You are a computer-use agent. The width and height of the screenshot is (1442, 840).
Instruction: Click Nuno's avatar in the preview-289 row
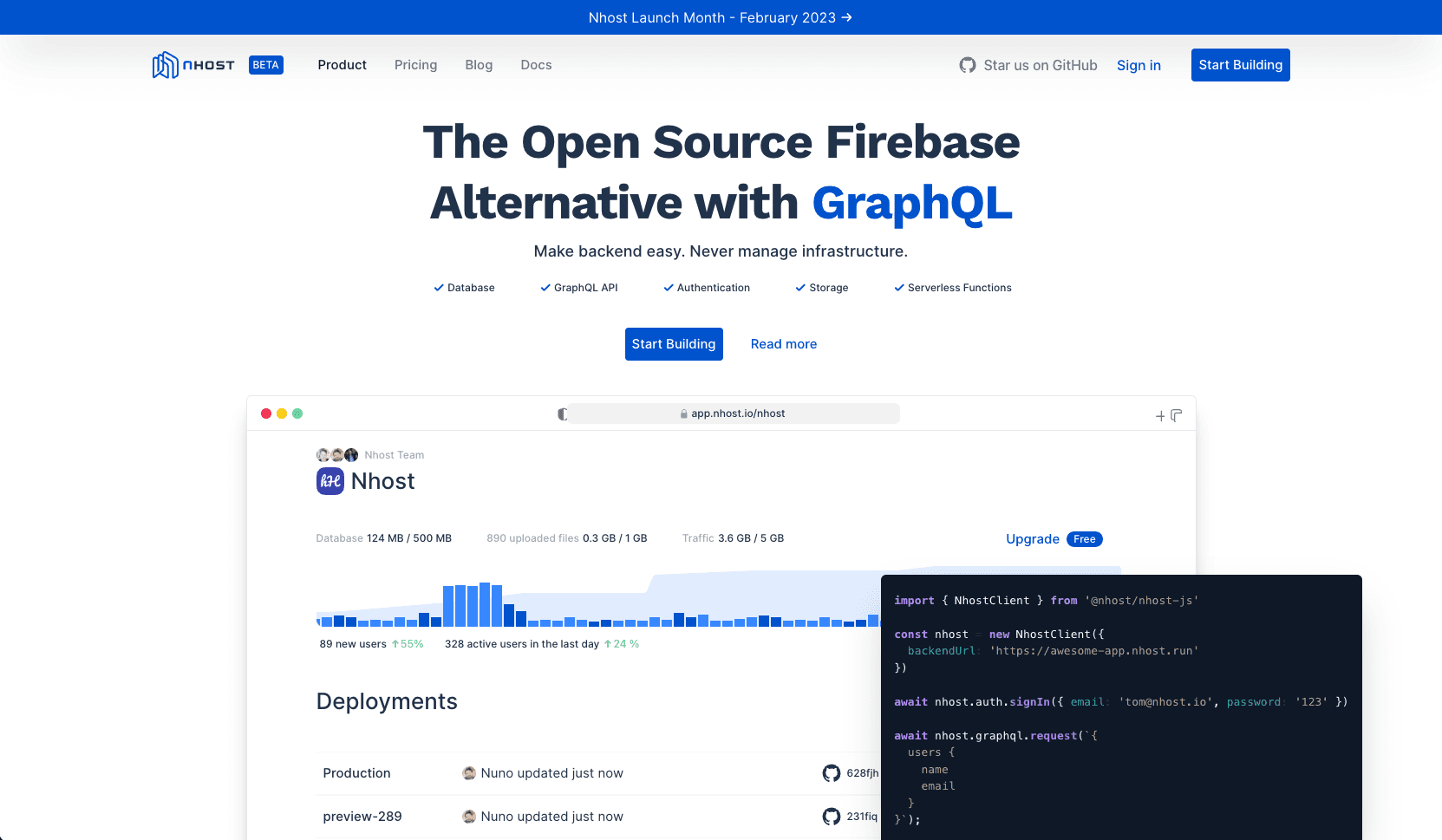pos(469,817)
